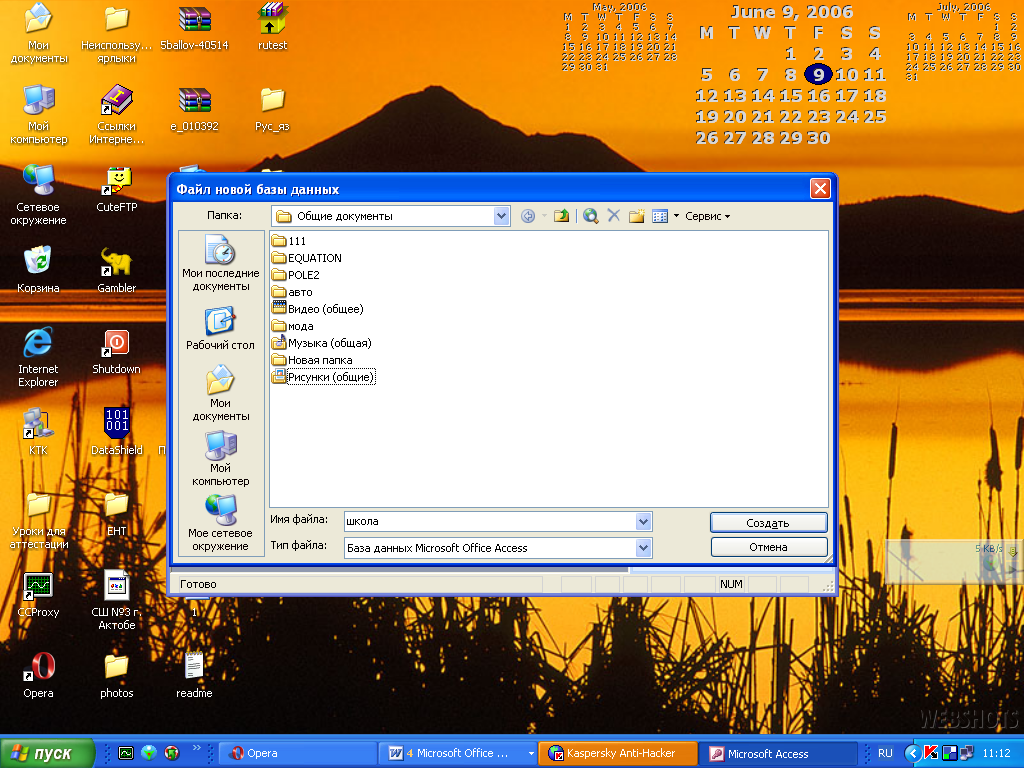Expand the Views dropdown arrow

click(x=676, y=216)
